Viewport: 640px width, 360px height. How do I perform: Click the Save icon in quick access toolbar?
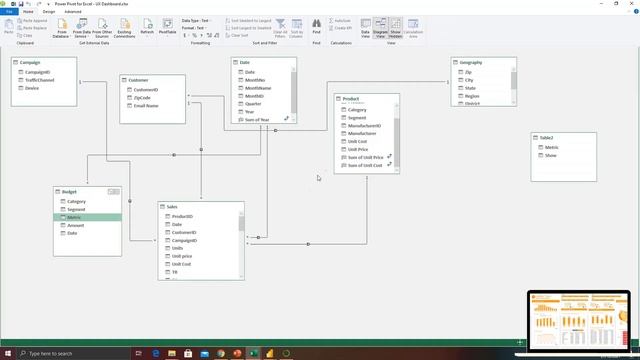coord(21,4)
